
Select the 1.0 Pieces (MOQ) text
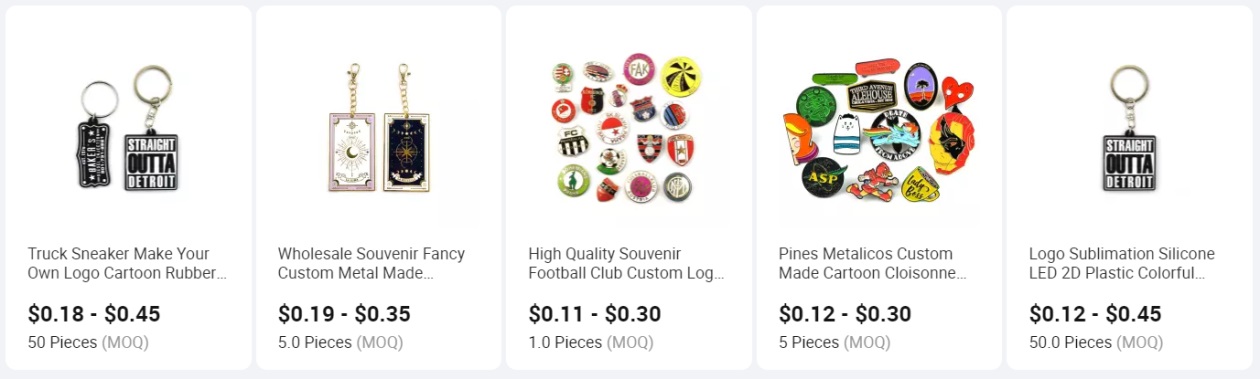click(x=590, y=342)
